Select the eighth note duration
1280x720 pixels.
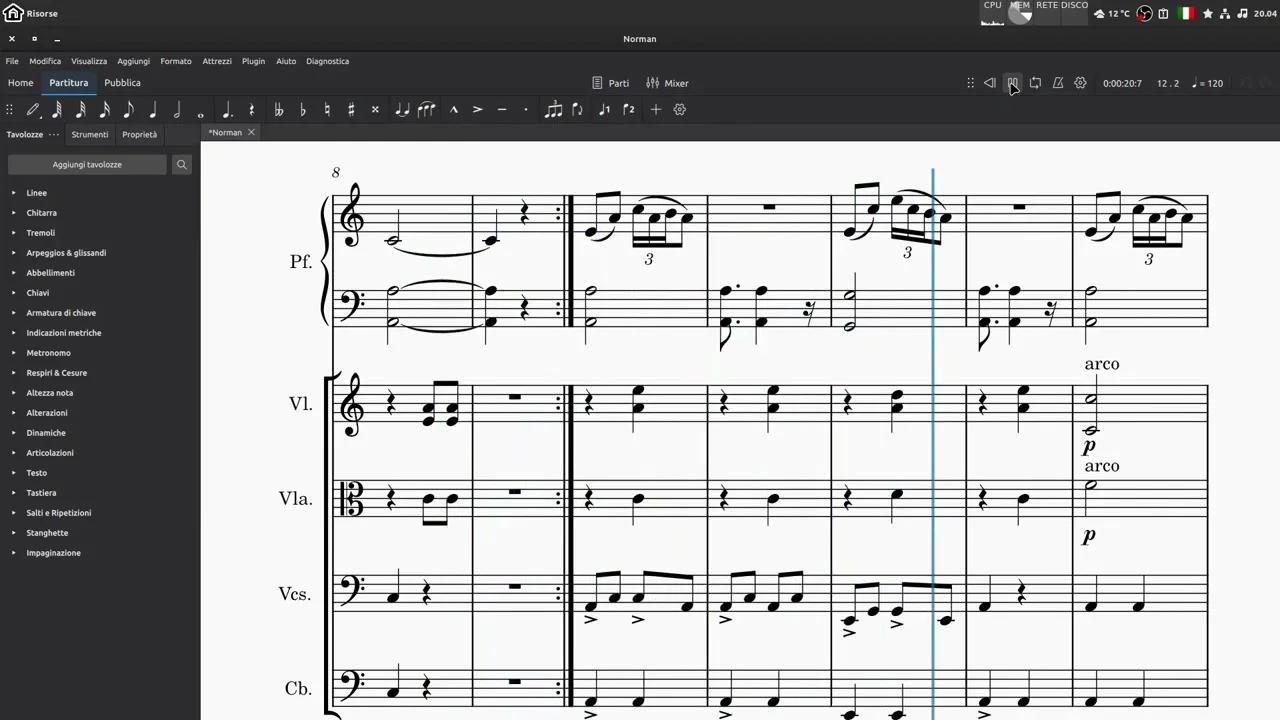tap(128, 109)
